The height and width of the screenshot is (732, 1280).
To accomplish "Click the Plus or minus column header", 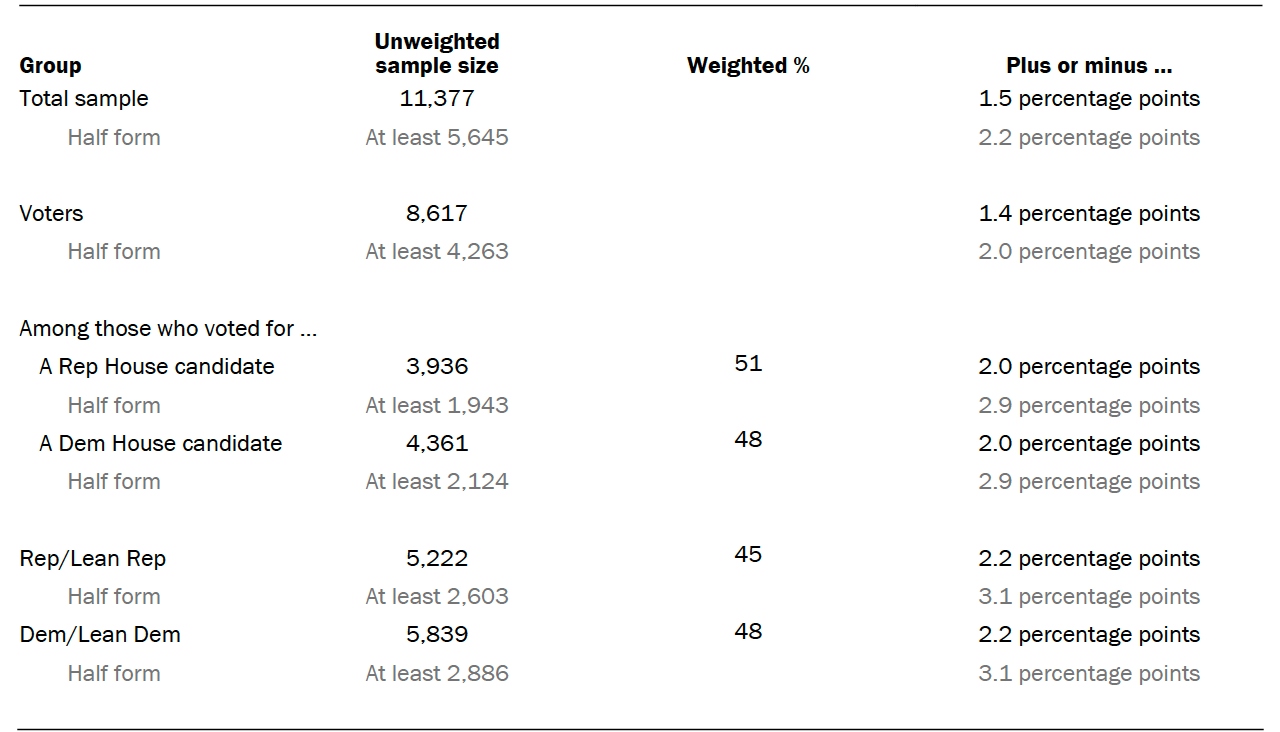I will [1089, 66].
